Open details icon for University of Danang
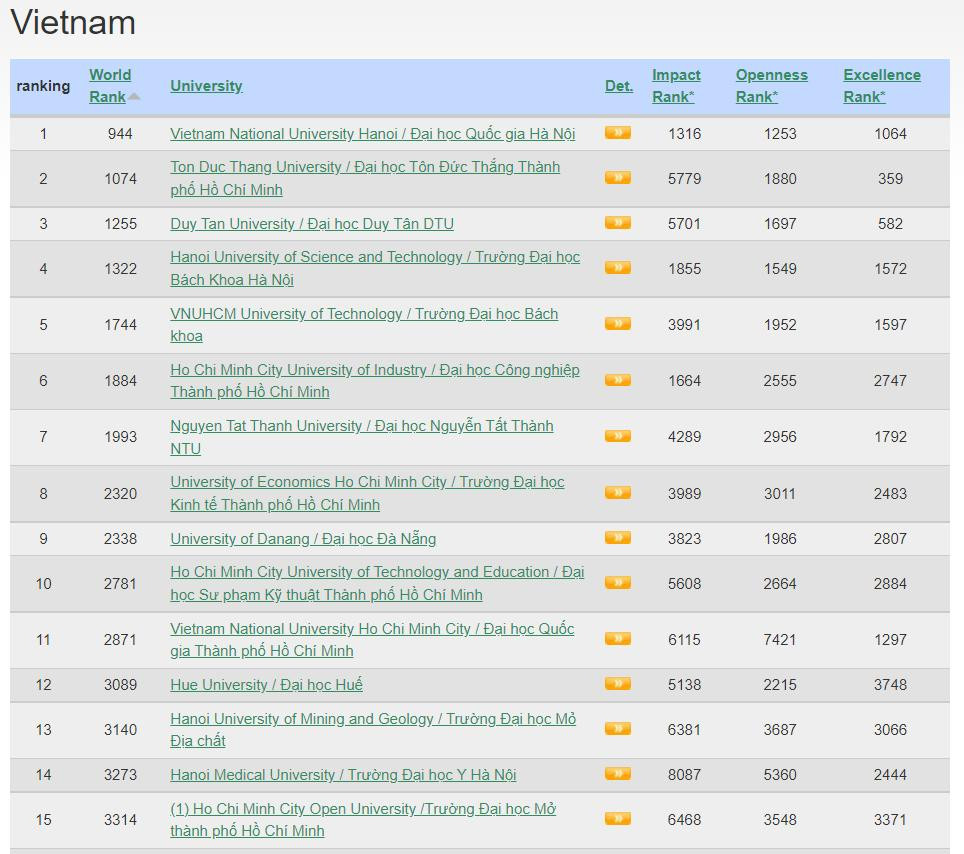The height and width of the screenshot is (854, 964). [617, 538]
